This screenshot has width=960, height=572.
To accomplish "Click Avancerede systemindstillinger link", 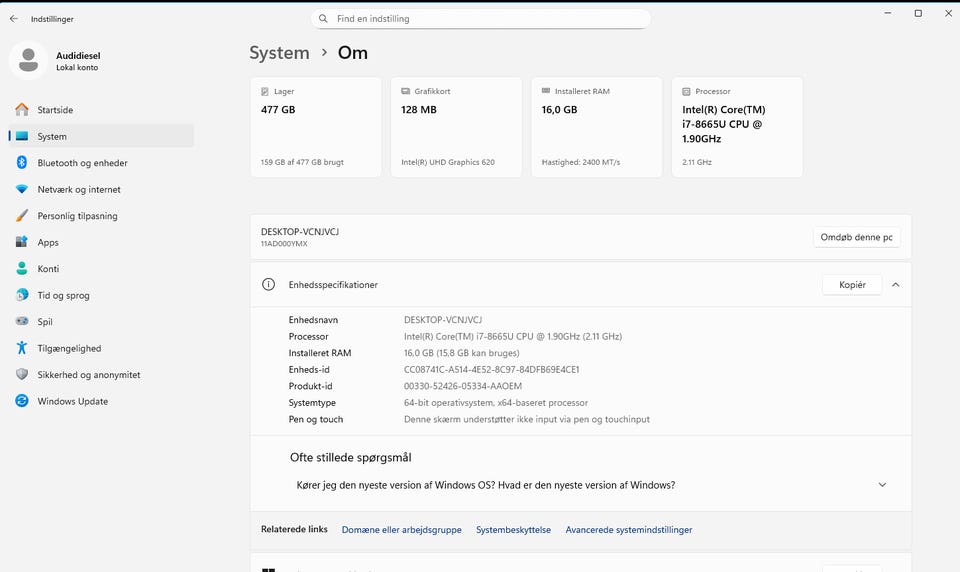I will point(628,530).
